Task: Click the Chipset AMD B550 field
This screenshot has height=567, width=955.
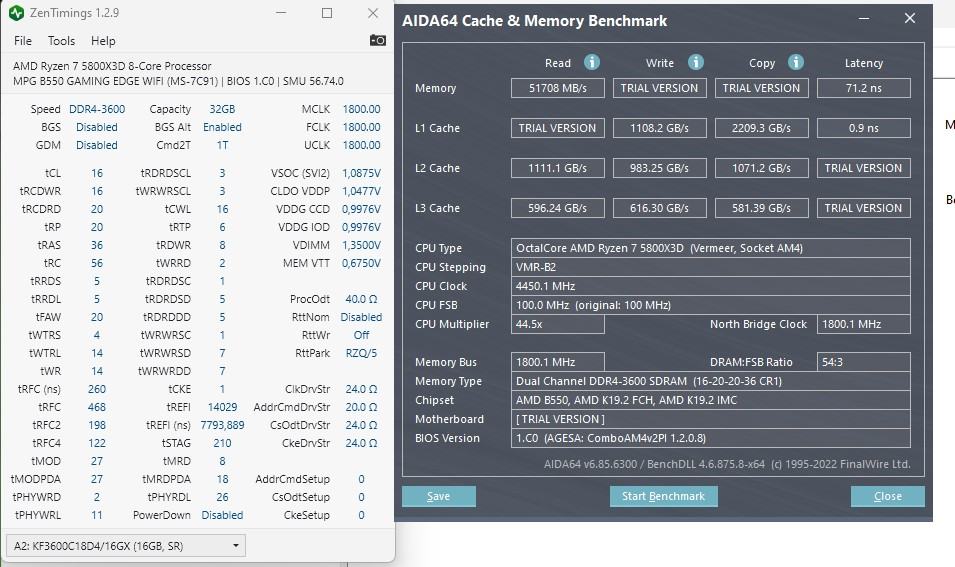Action: [x=711, y=400]
